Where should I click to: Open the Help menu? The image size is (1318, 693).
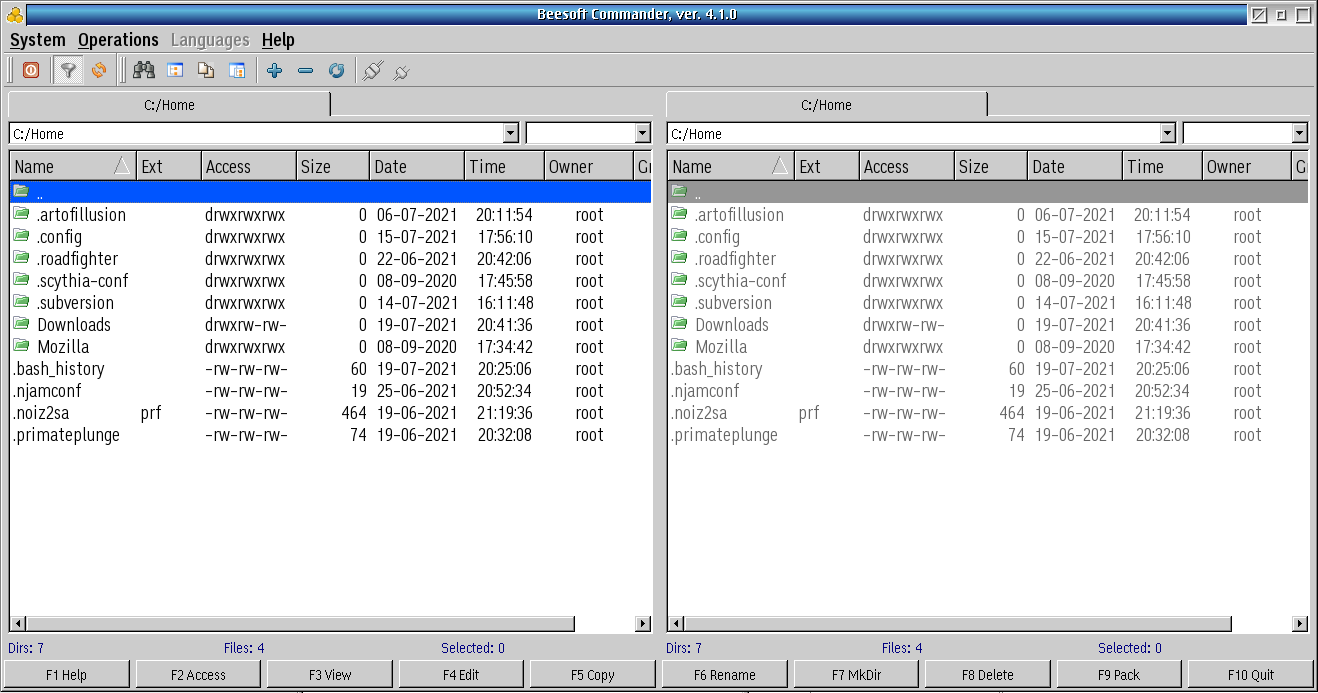[x=278, y=40]
